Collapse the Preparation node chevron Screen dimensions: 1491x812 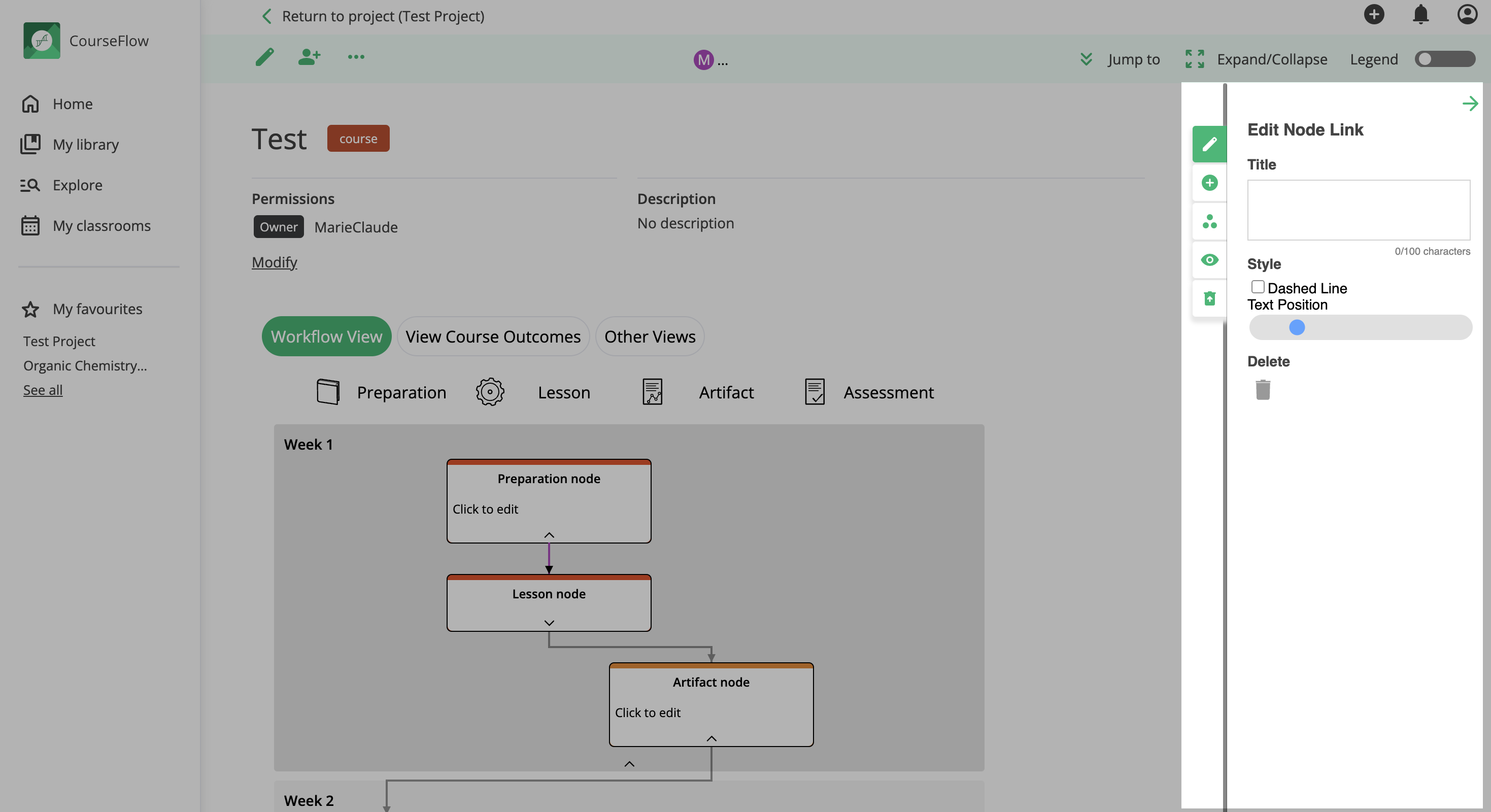tap(549, 535)
